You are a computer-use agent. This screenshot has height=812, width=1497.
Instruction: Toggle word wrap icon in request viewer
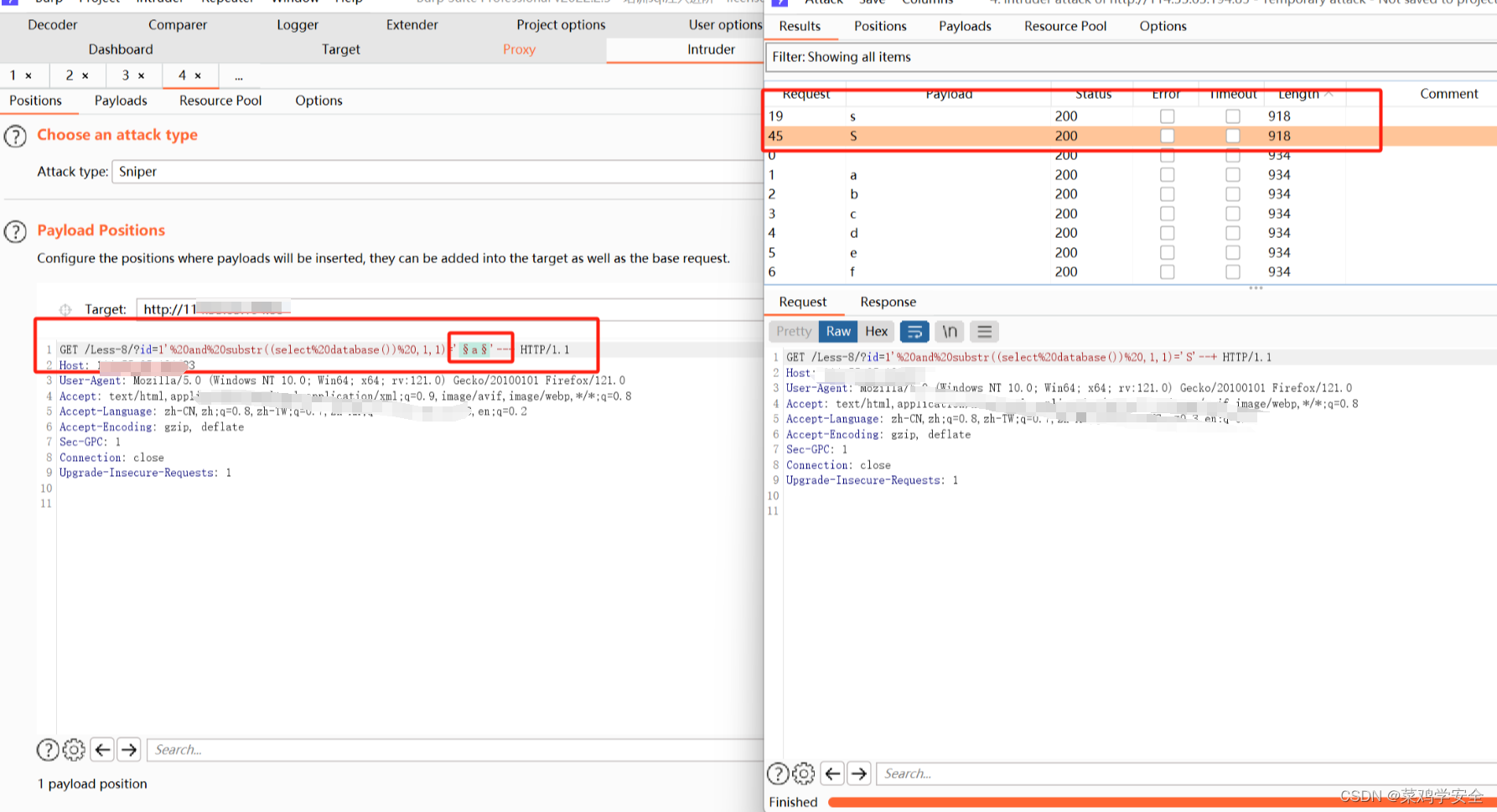pyautogui.click(x=914, y=332)
